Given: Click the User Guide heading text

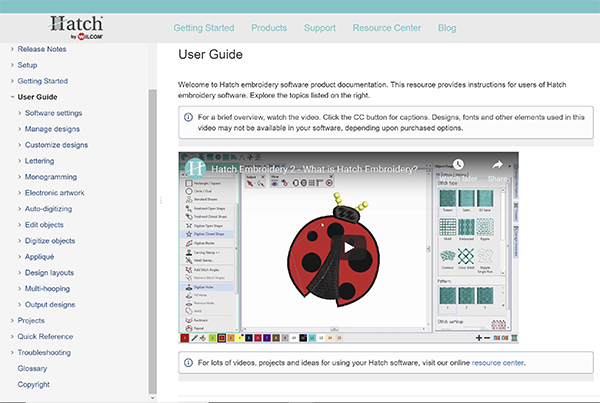Looking at the screenshot, I should point(210,54).
